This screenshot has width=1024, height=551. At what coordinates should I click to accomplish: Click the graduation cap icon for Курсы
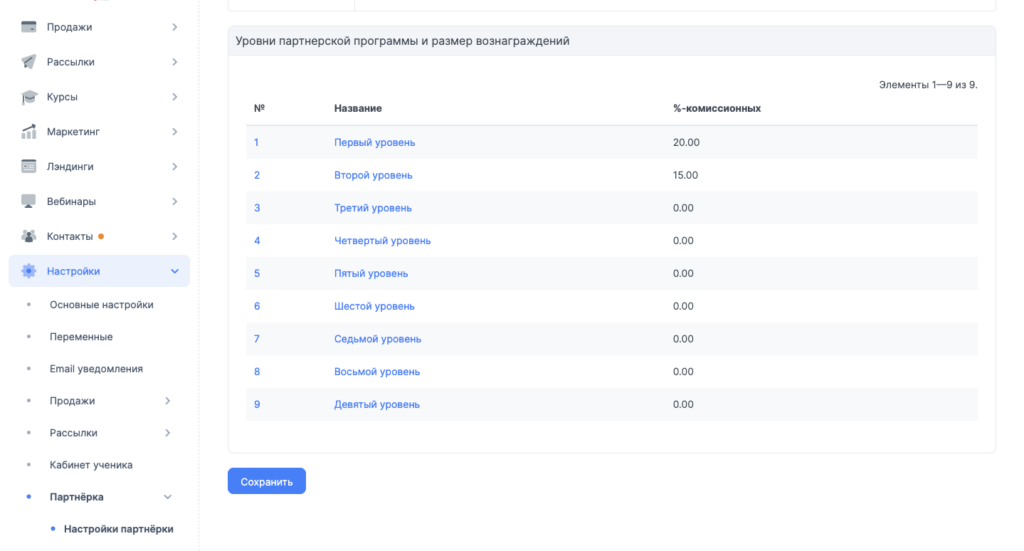pos(29,97)
